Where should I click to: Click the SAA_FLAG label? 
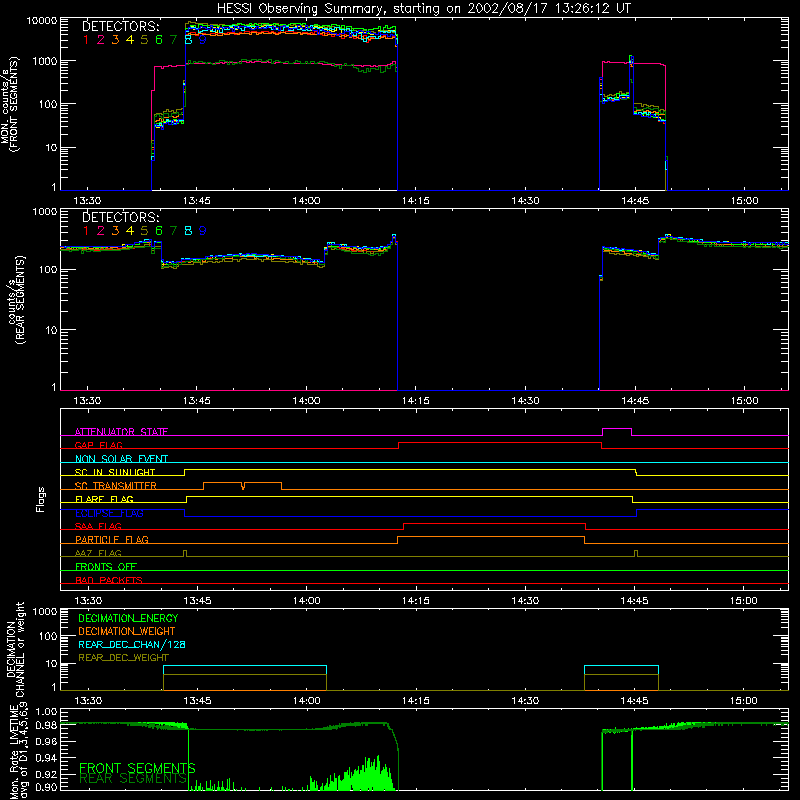pyautogui.click(x=98, y=526)
